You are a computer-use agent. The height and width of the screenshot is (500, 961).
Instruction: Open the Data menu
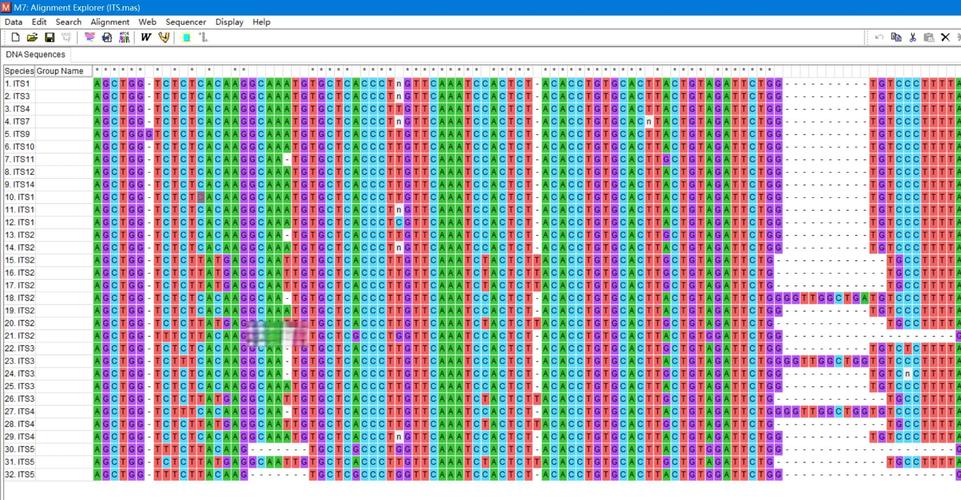tap(13, 21)
